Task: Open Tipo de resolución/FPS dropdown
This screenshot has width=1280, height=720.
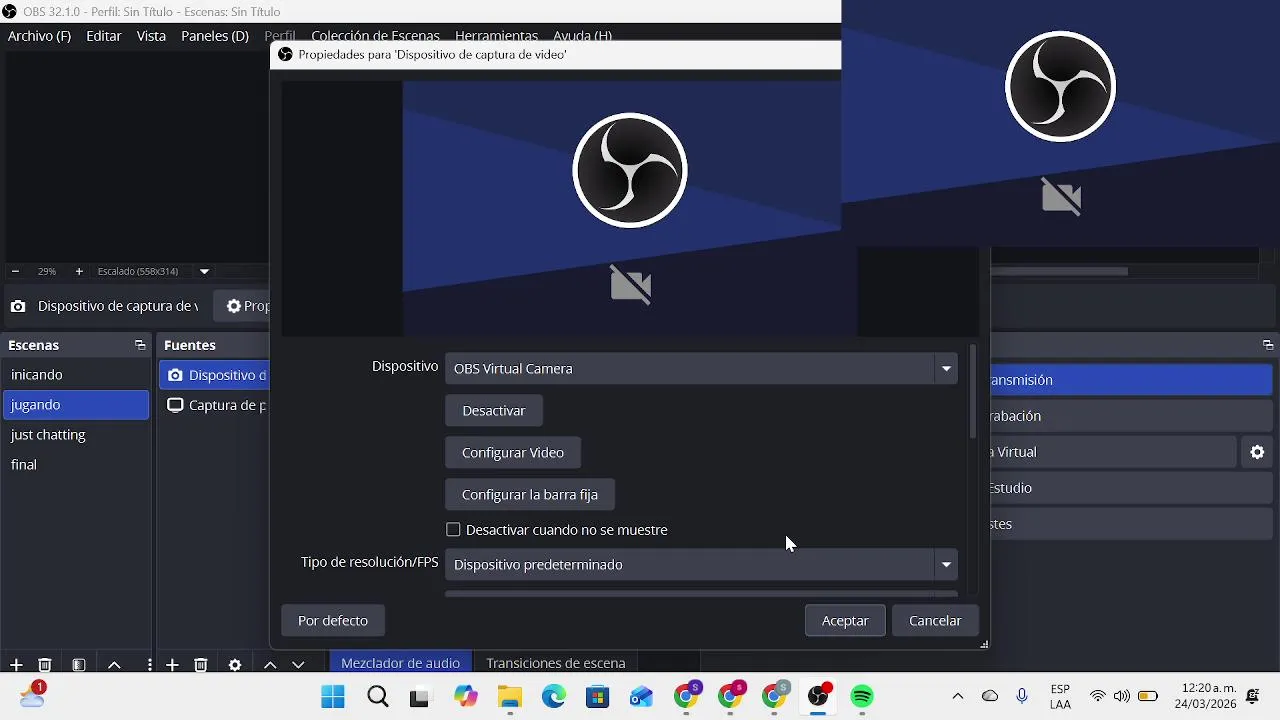Action: (x=701, y=565)
